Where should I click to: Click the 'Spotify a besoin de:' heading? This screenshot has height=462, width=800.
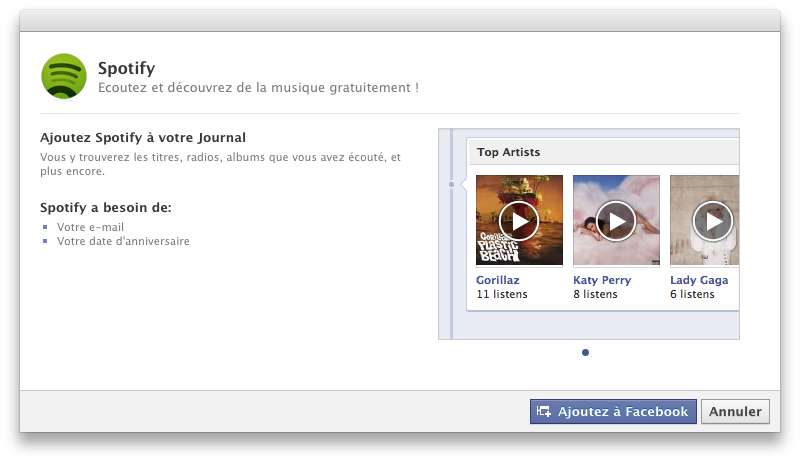(x=106, y=208)
